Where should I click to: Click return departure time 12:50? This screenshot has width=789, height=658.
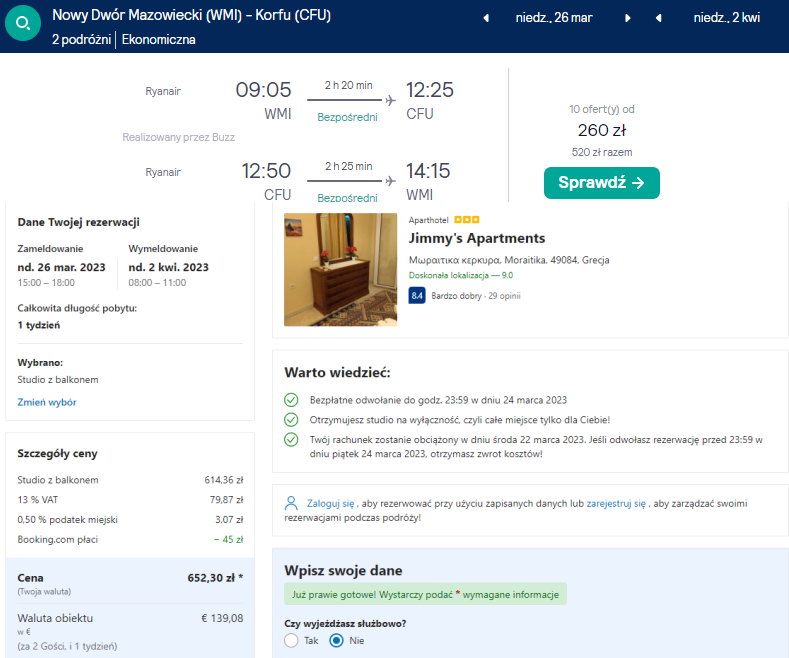tap(266, 171)
